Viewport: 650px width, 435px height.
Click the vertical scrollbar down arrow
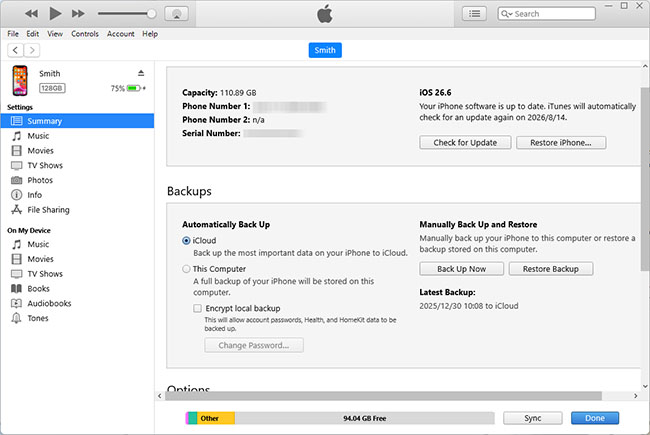(645, 386)
